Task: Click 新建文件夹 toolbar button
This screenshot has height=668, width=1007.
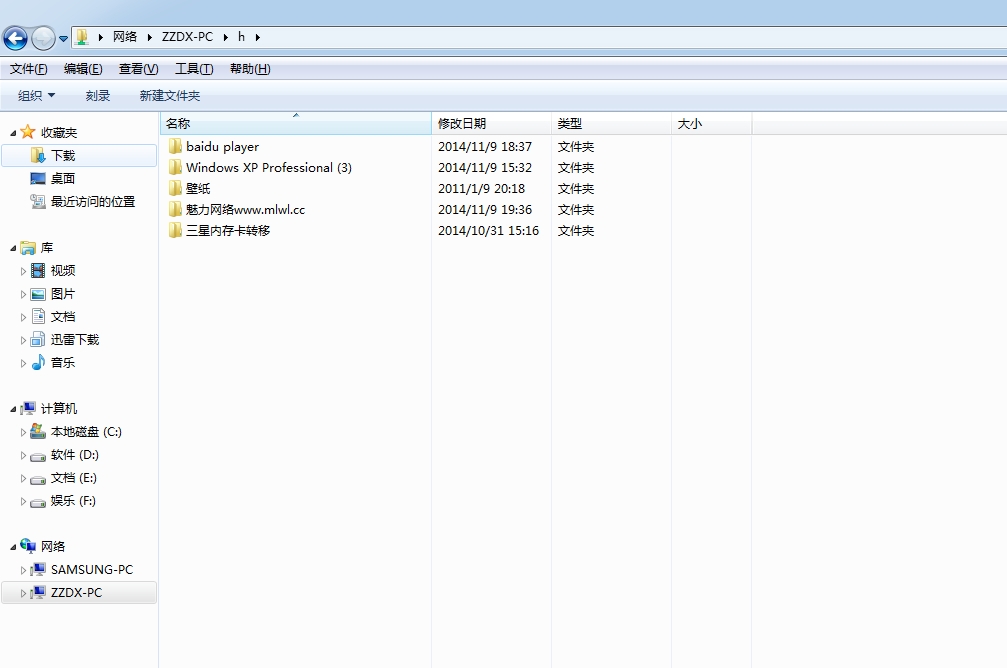Action: coord(170,96)
